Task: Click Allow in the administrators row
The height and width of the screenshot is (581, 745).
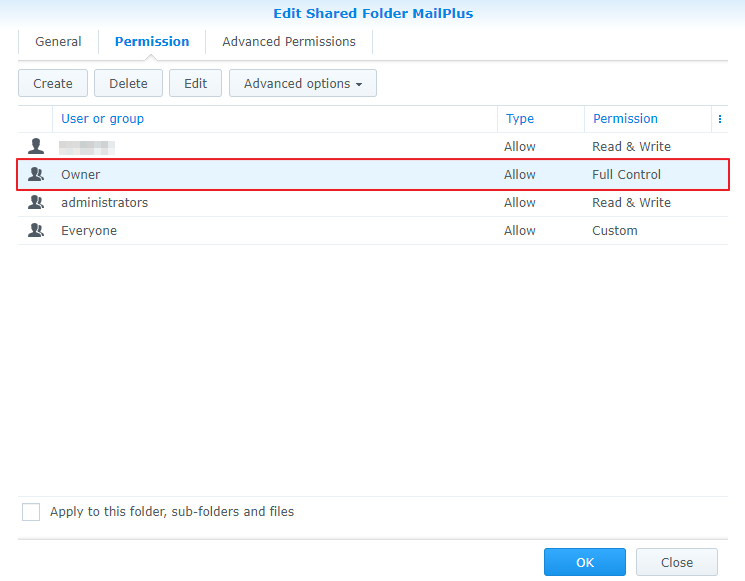Action: point(520,202)
